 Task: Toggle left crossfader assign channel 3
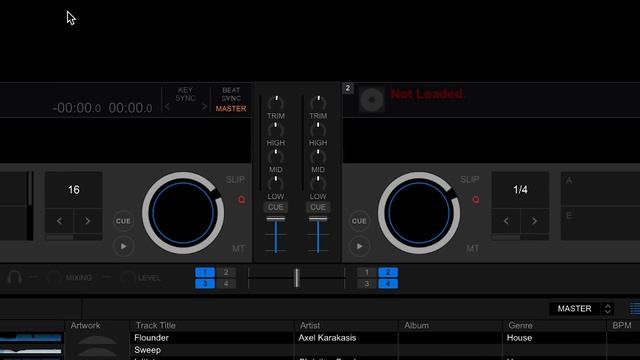pos(205,284)
